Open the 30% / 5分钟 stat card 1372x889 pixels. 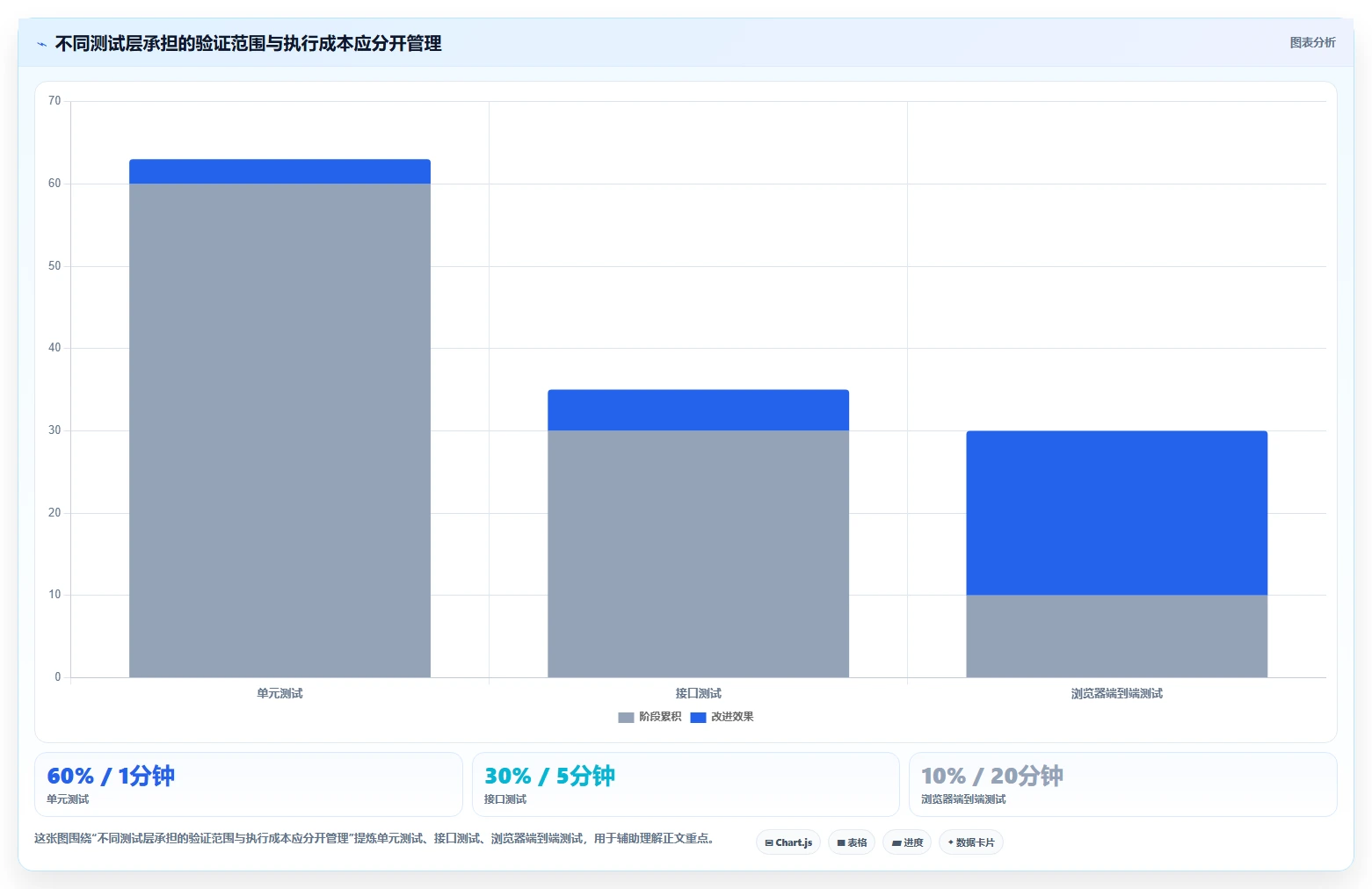686,784
